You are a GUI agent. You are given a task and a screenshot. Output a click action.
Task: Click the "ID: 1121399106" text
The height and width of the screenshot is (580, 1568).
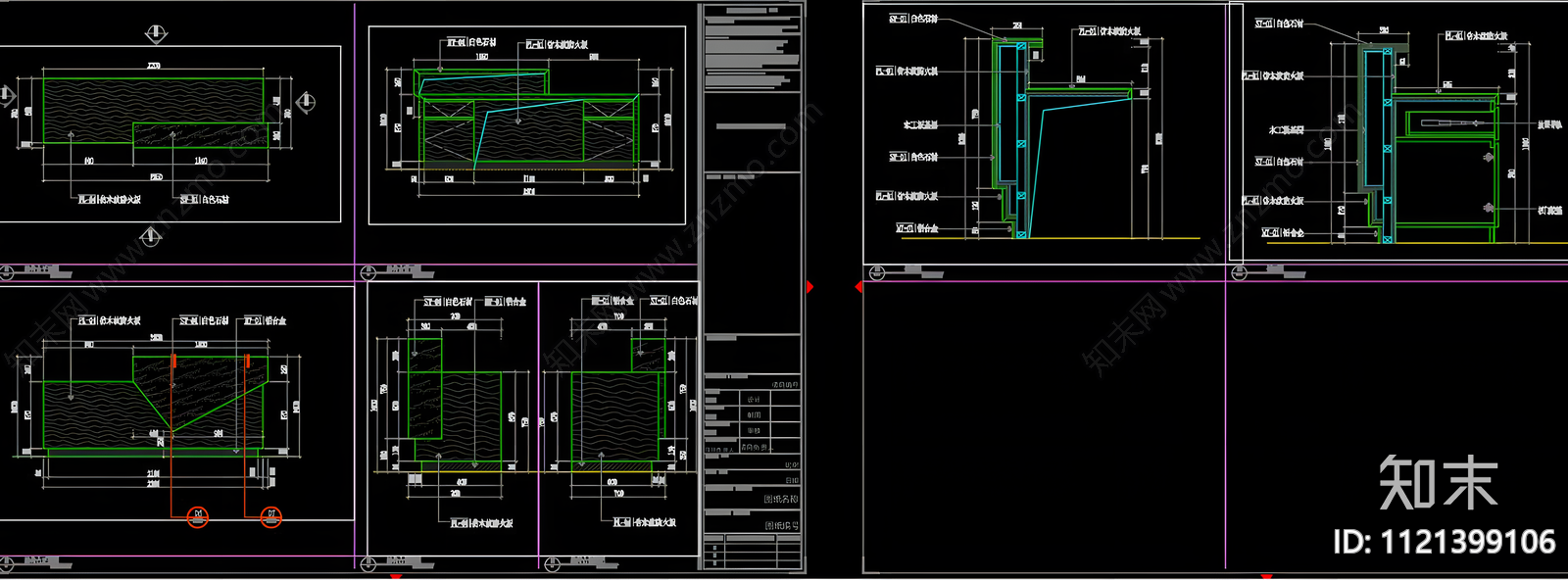pos(1445,542)
